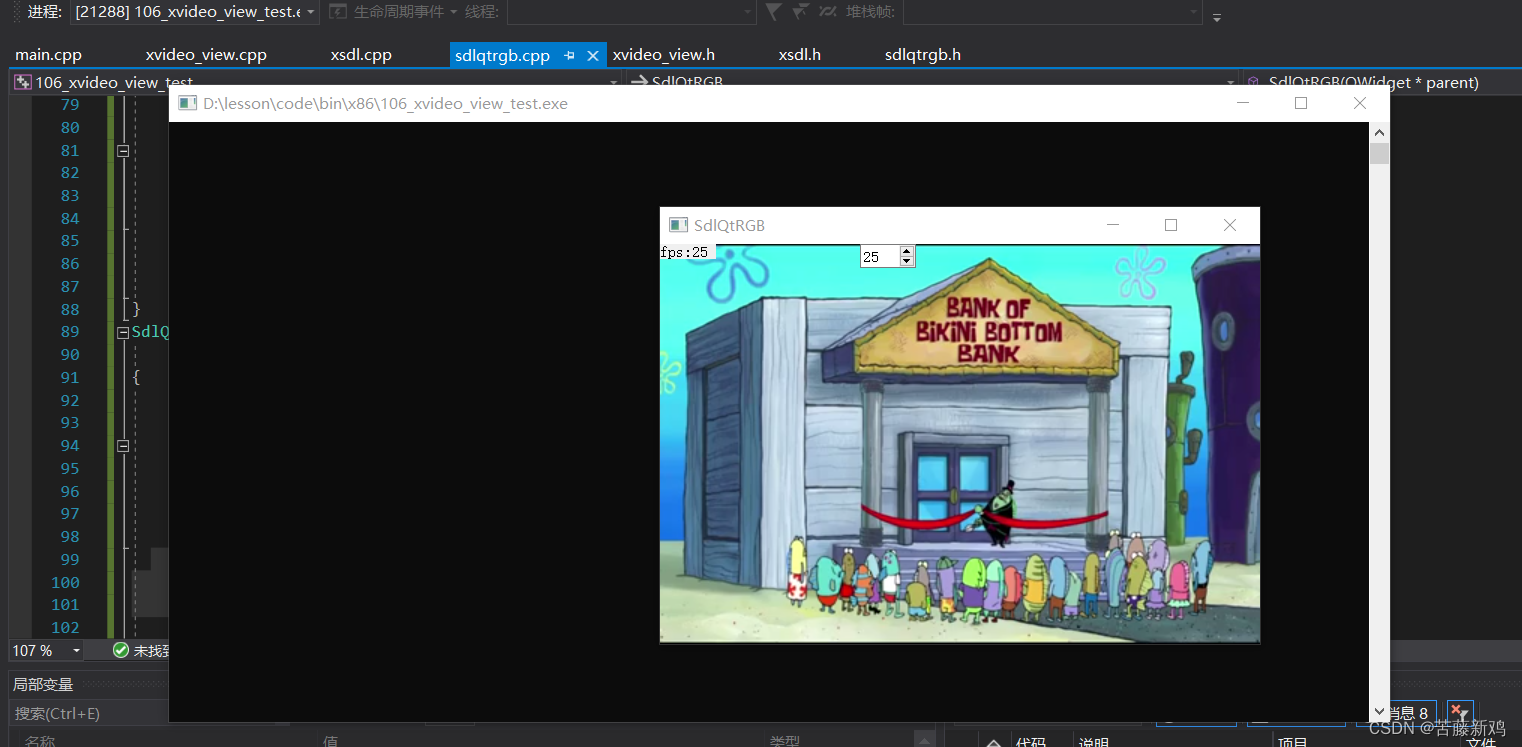Open the xsdl.h tab

[x=800, y=55]
